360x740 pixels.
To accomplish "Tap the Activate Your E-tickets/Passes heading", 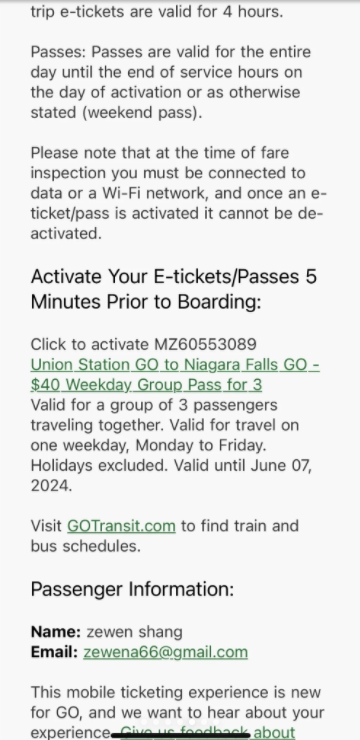I will [x=174, y=289].
